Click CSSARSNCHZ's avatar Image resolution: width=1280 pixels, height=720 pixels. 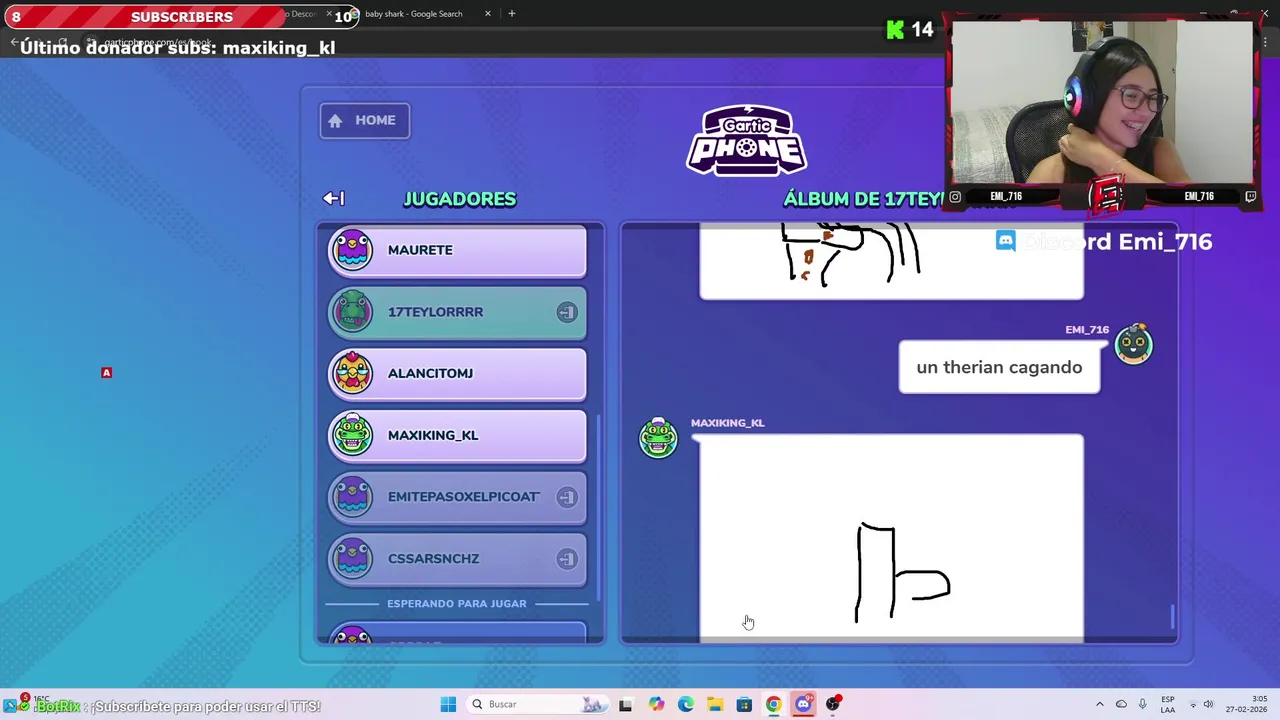(x=352, y=558)
